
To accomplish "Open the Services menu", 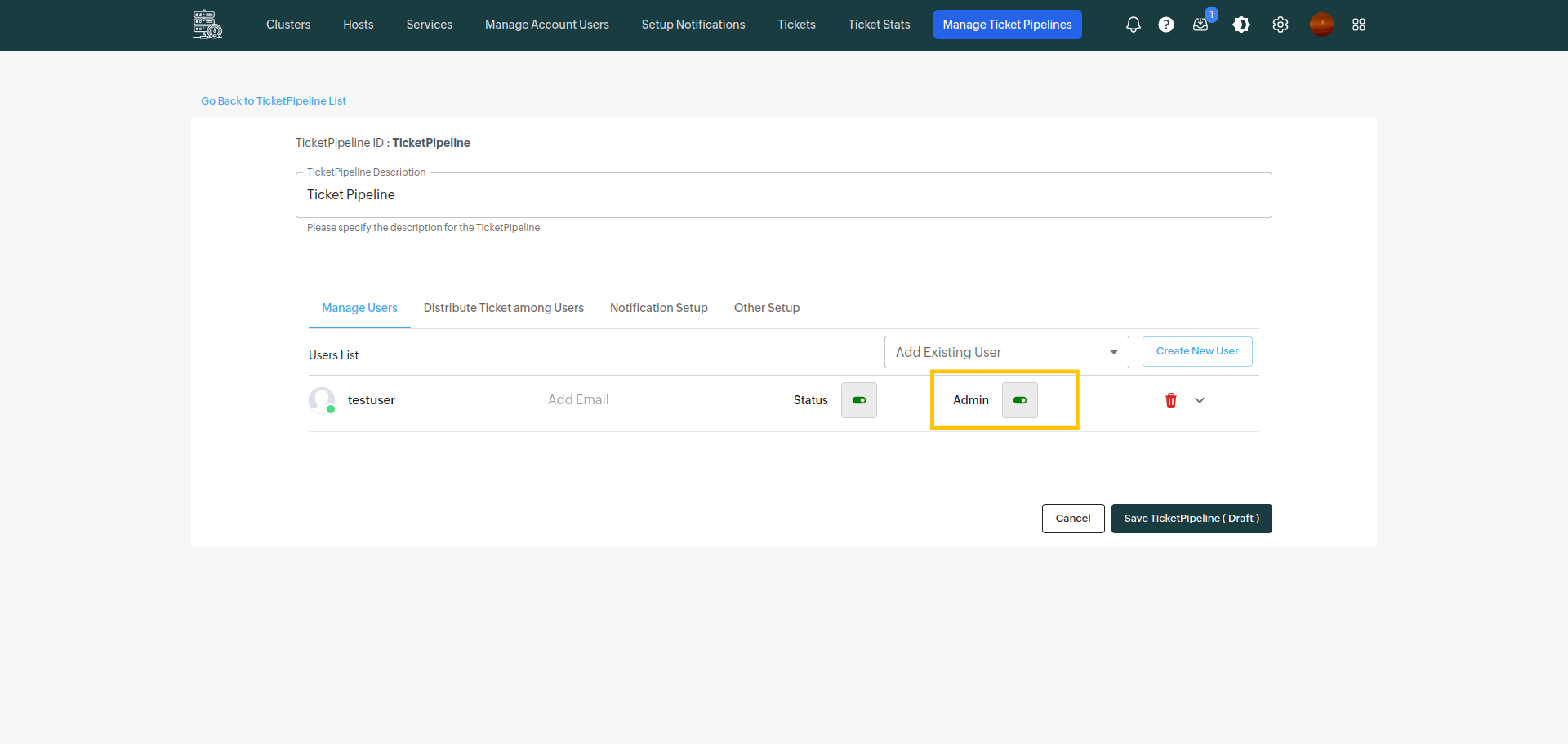I will 430,25.
